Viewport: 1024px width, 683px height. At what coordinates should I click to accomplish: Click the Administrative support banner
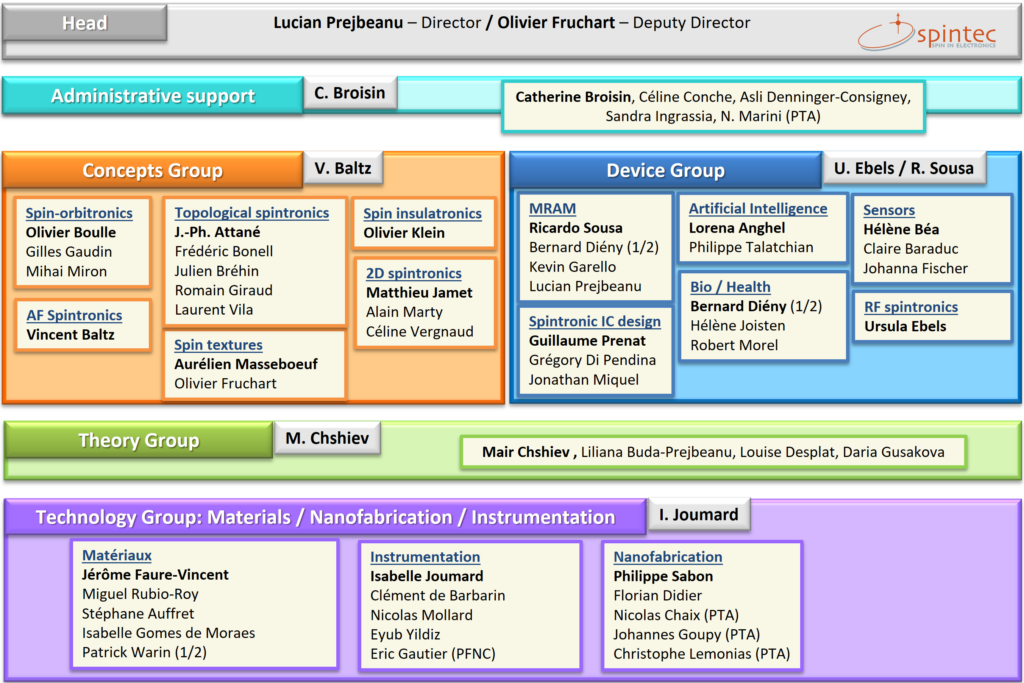(153, 96)
